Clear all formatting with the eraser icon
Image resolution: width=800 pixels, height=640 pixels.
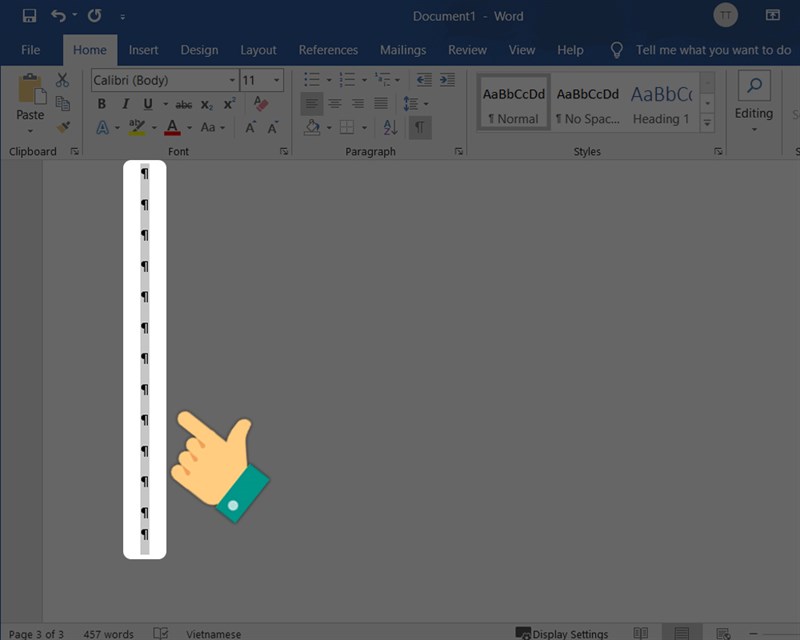261,104
